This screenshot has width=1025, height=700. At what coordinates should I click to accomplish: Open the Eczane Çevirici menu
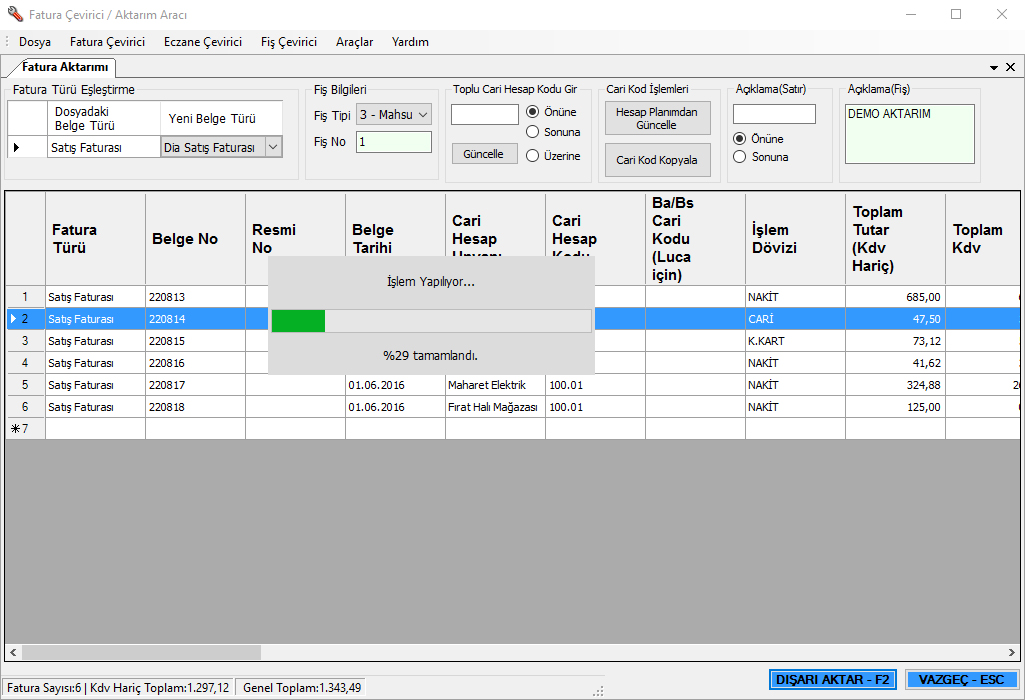(203, 42)
